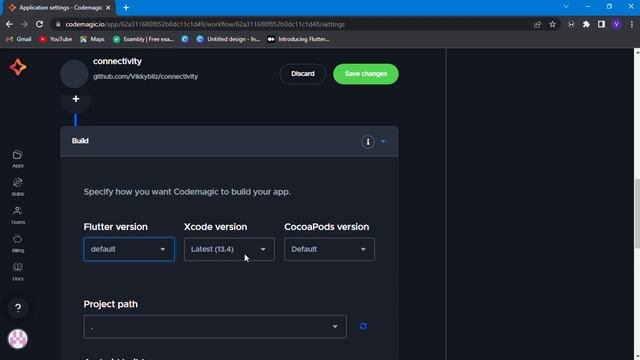The width and height of the screenshot is (640, 360).
Task: Select the Application settings - Codemagic tab
Action: point(60,8)
